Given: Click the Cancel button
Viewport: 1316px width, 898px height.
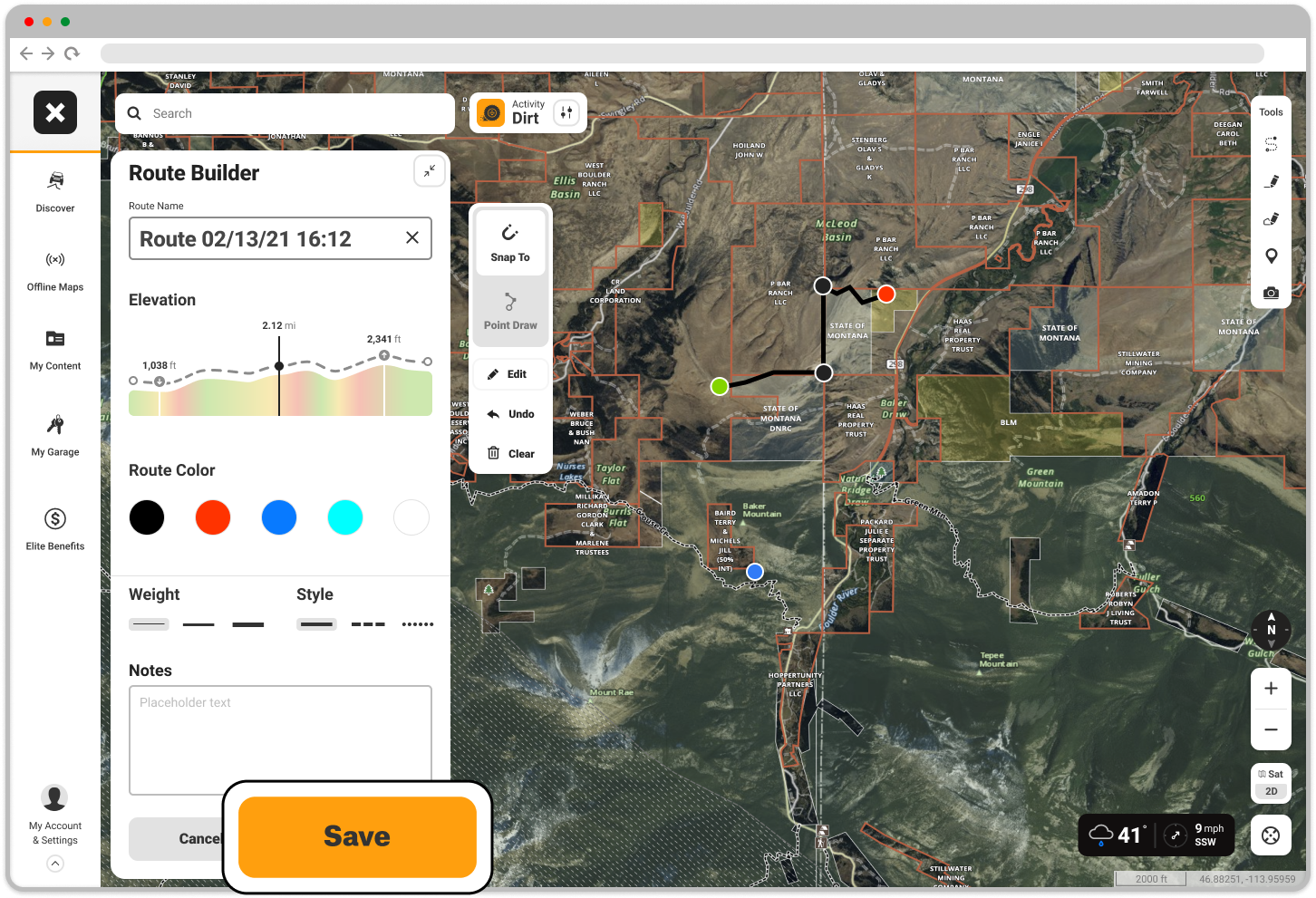Looking at the screenshot, I should click(176, 839).
